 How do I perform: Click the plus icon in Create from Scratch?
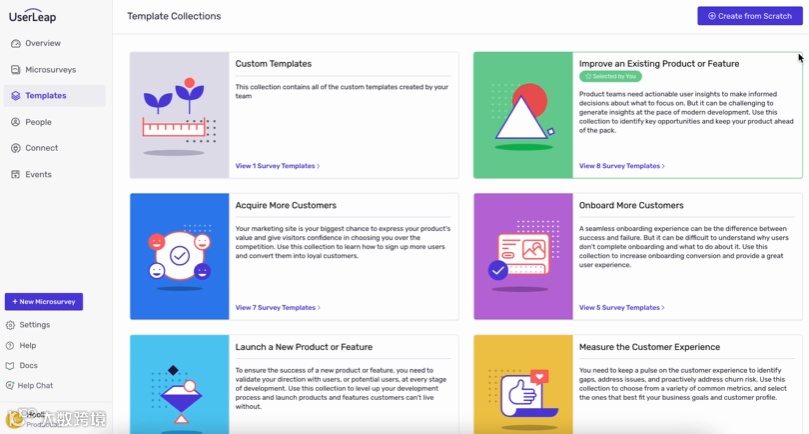click(711, 16)
